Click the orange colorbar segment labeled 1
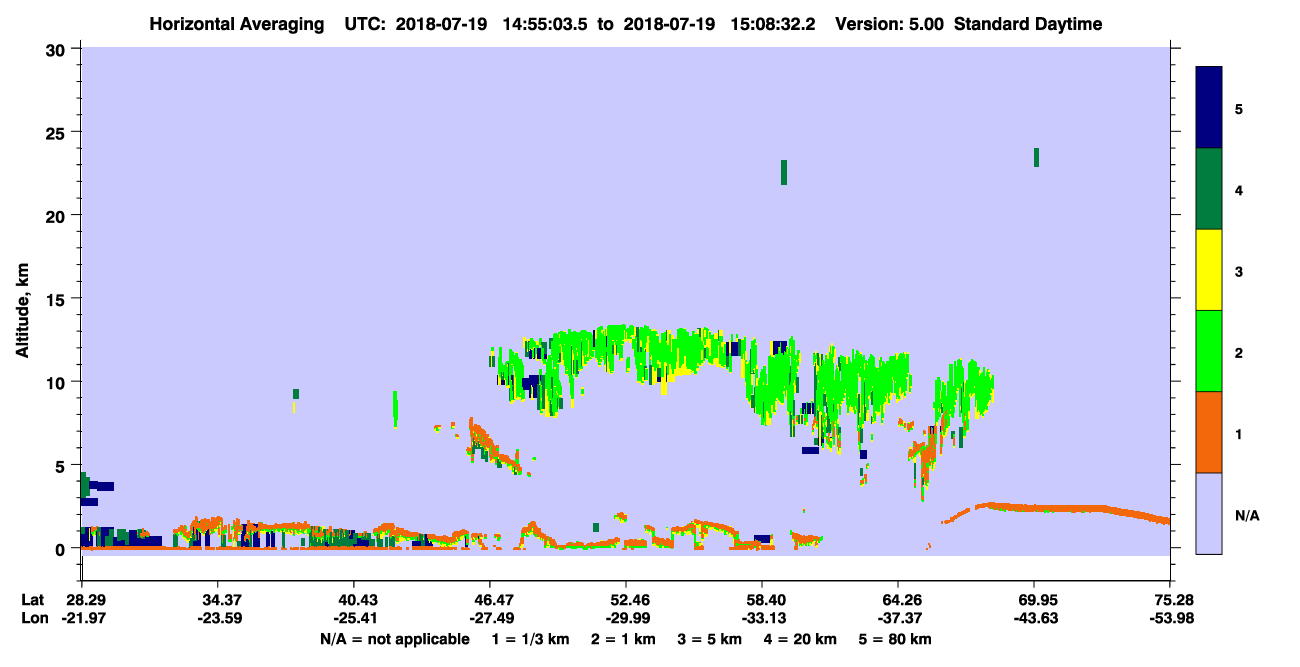The image size is (1300, 667). coord(1209,432)
